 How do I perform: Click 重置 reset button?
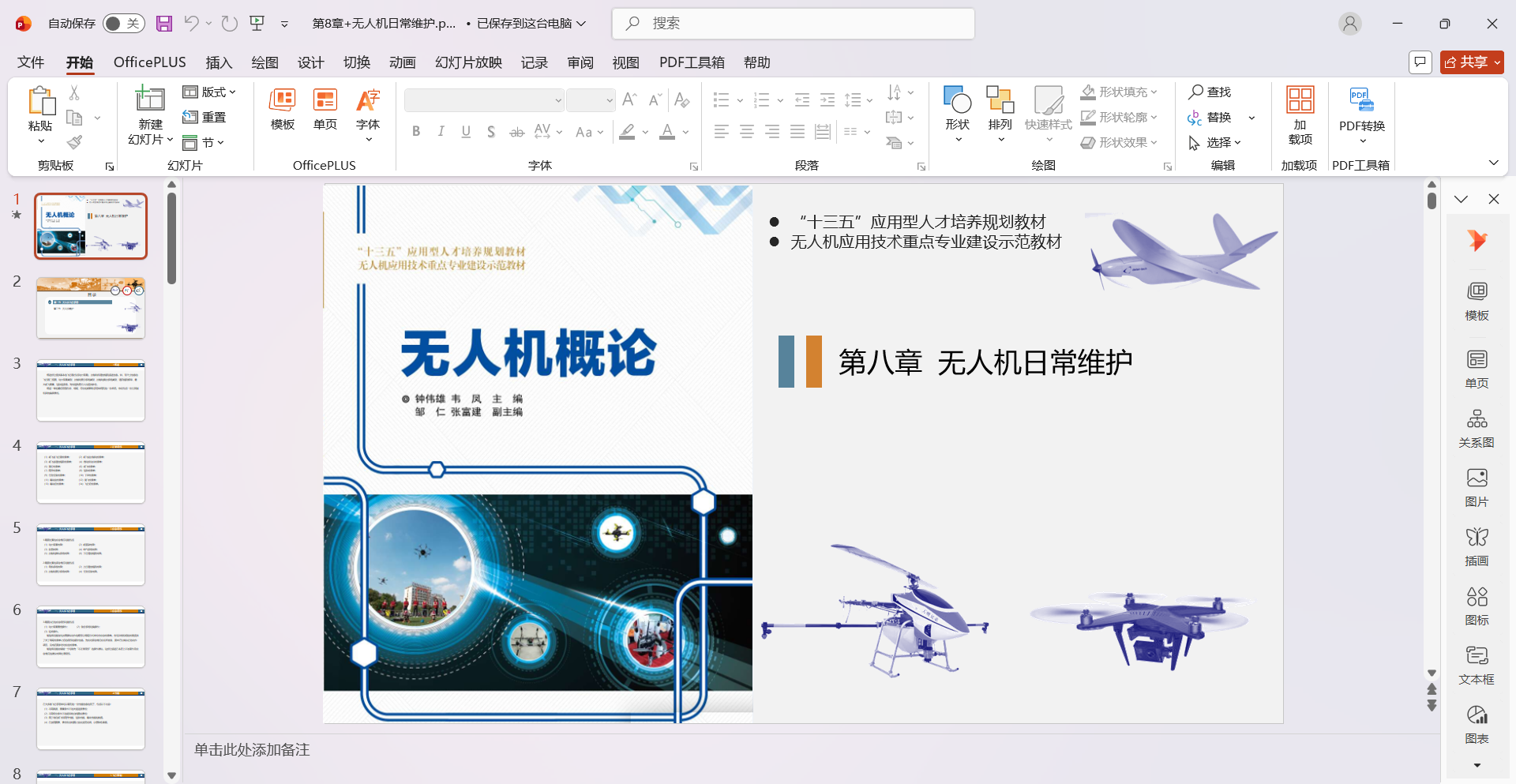point(205,118)
